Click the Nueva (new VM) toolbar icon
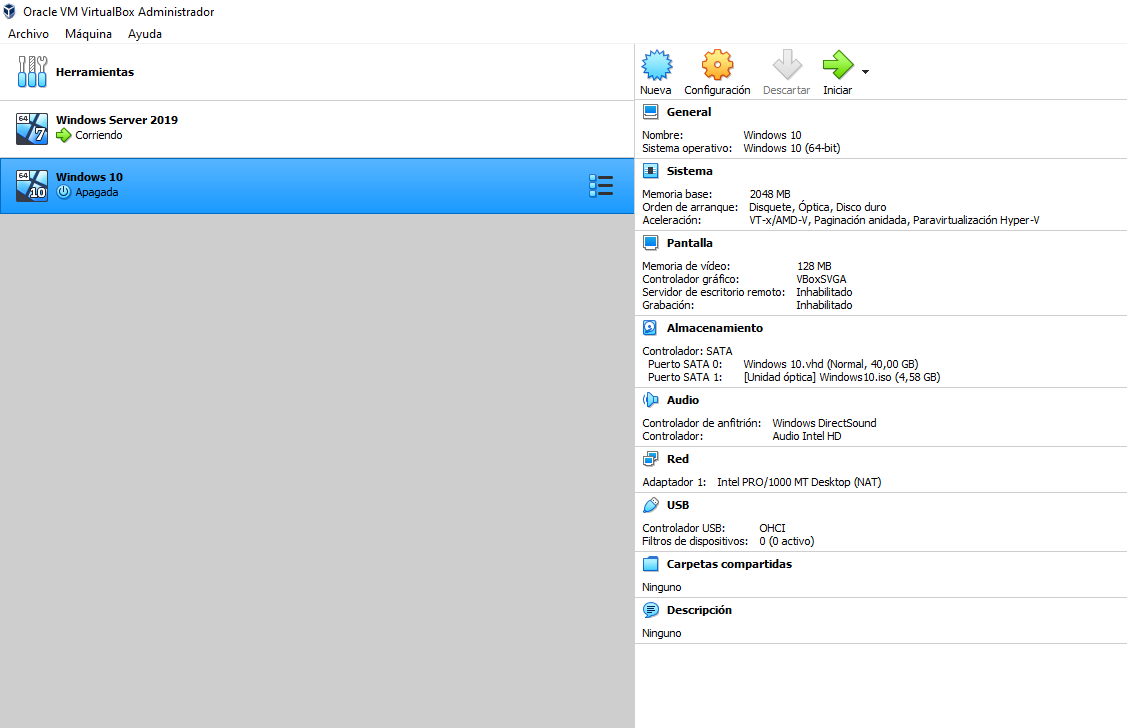 pyautogui.click(x=656, y=65)
